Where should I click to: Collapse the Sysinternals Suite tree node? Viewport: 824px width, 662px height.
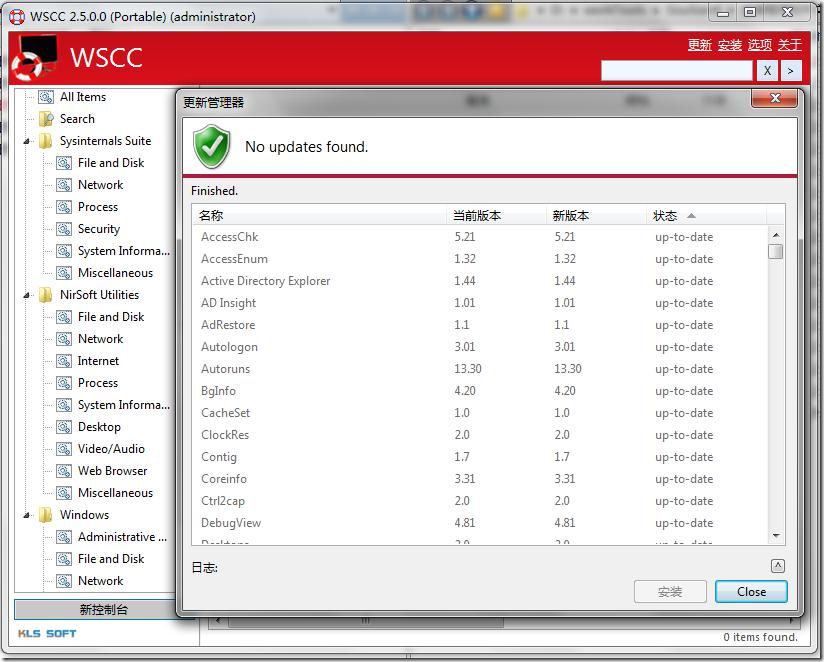pos(27,142)
